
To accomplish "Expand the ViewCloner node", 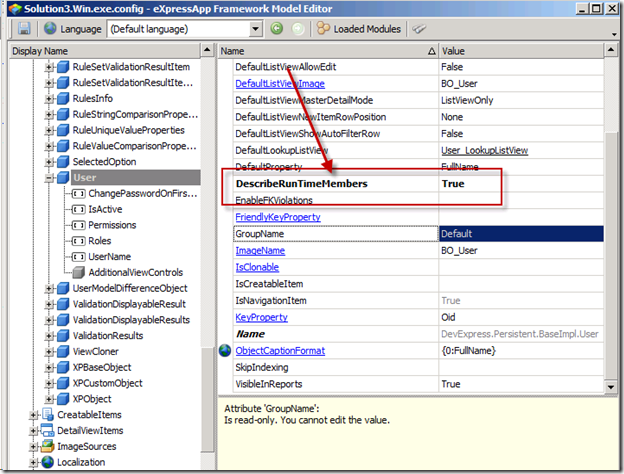I will (49, 351).
